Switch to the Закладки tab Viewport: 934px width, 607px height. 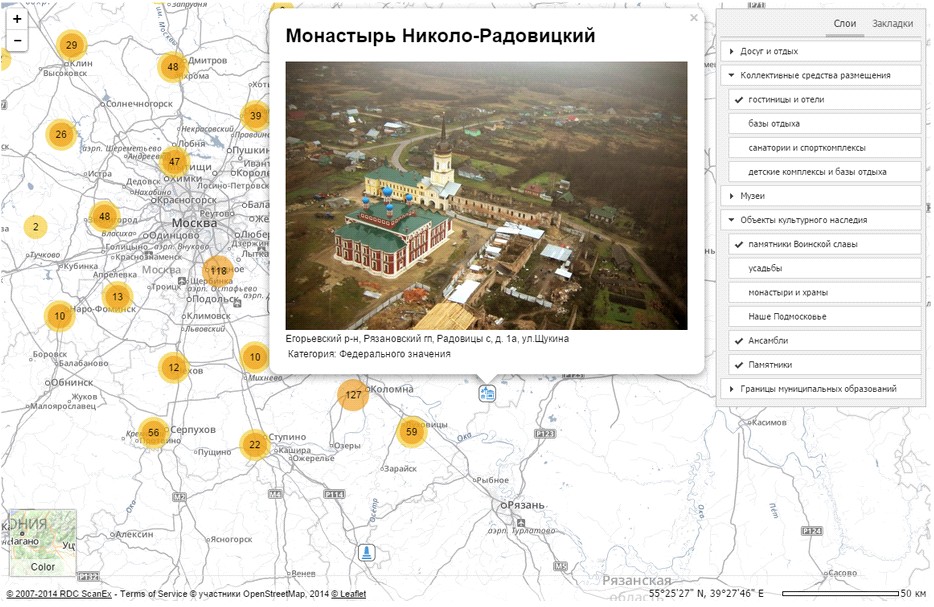(x=892, y=23)
